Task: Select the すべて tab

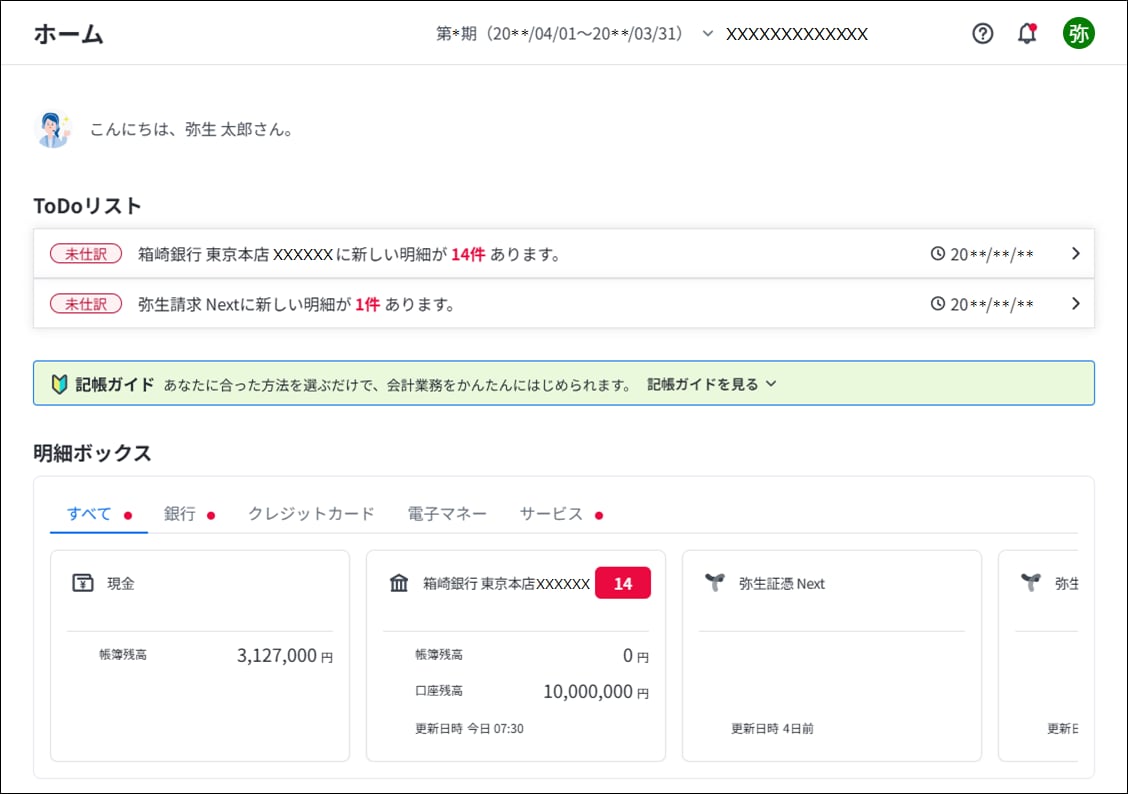Action: (99, 514)
